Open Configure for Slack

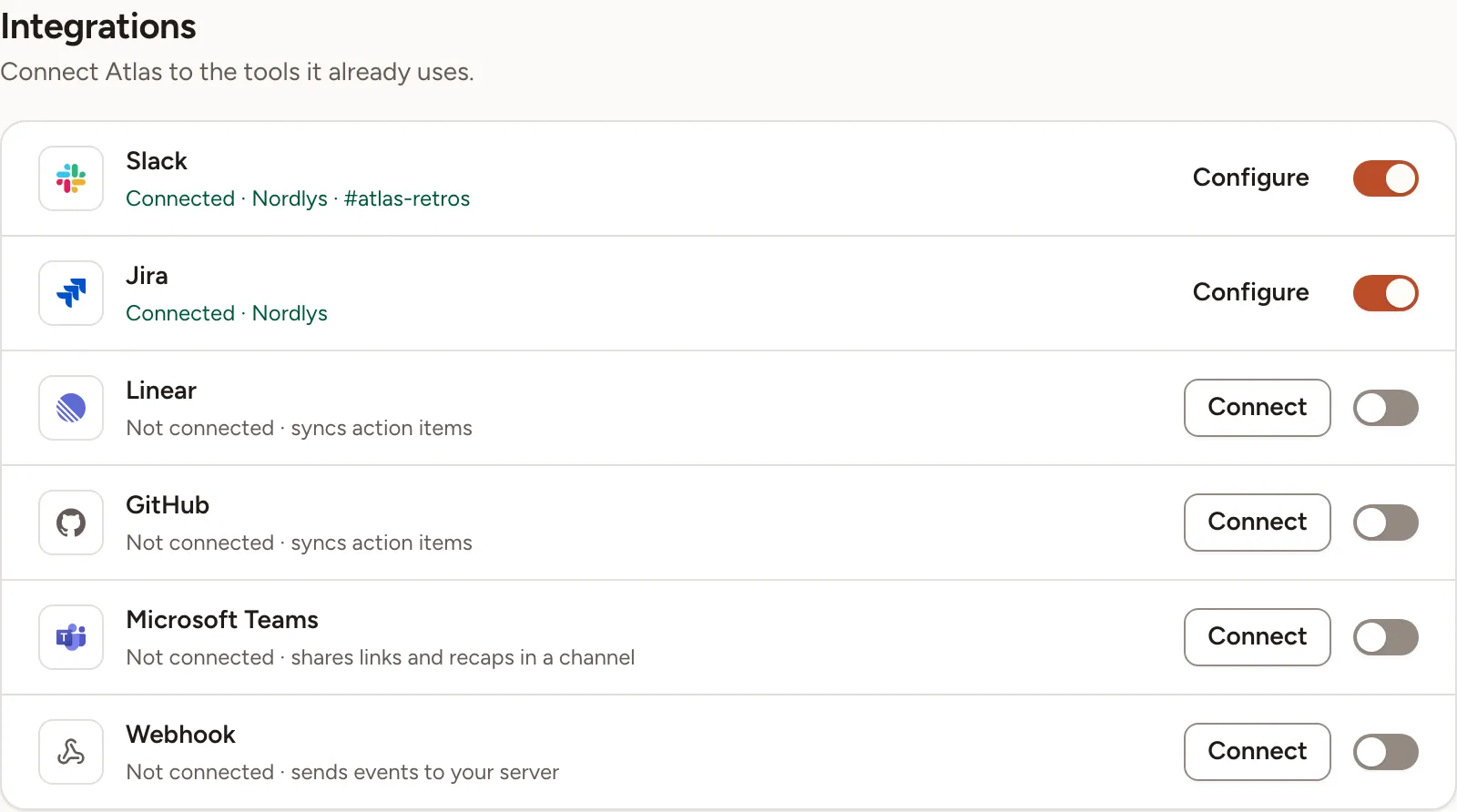[1250, 178]
